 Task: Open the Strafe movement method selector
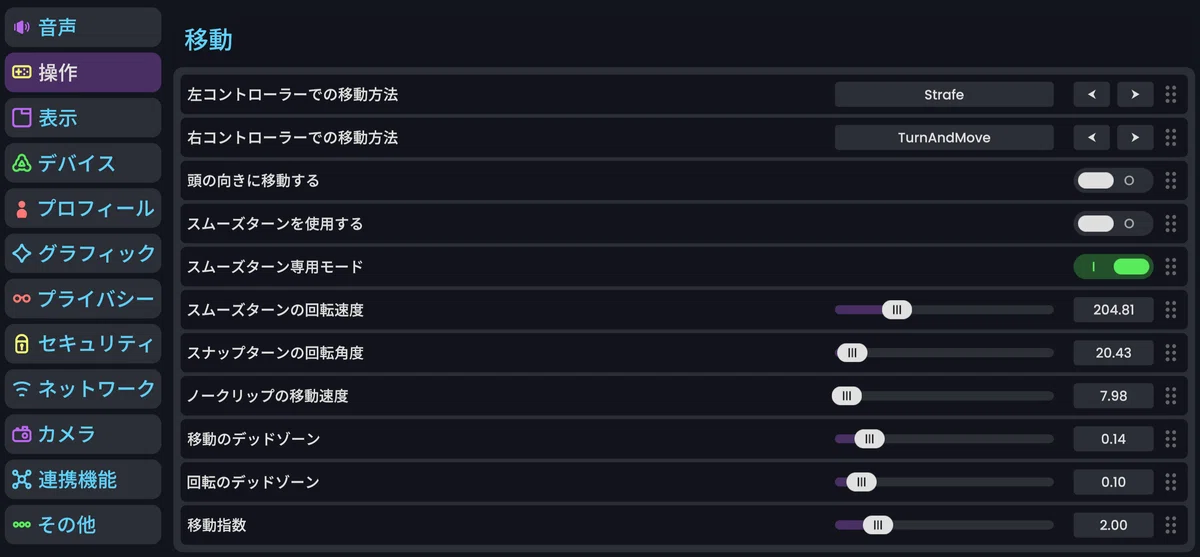(x=944, y=95)
